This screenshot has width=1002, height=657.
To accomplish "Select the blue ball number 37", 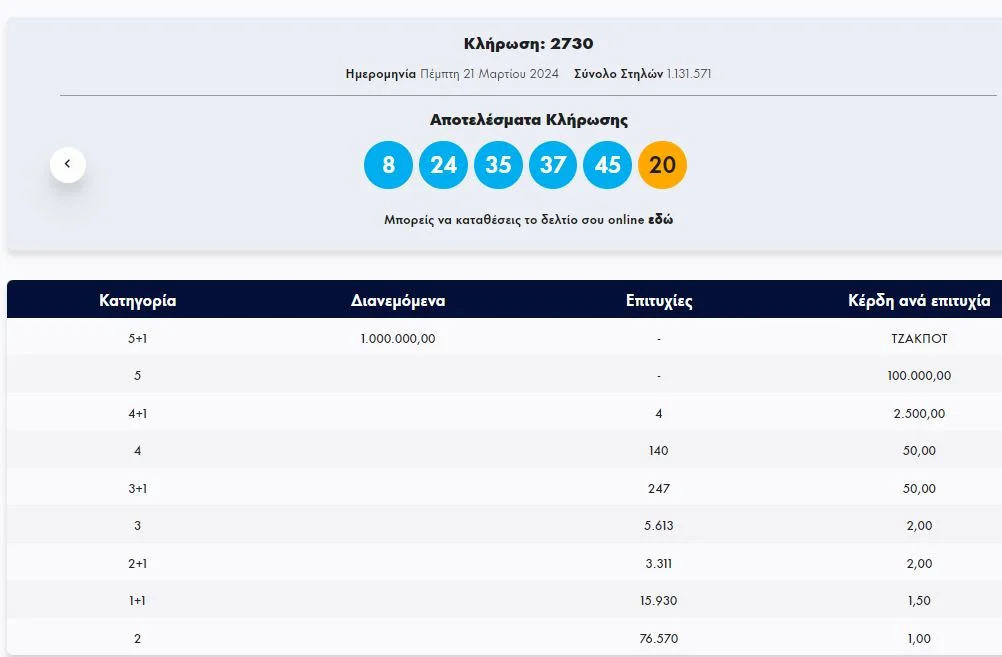I will coord(553,165).
